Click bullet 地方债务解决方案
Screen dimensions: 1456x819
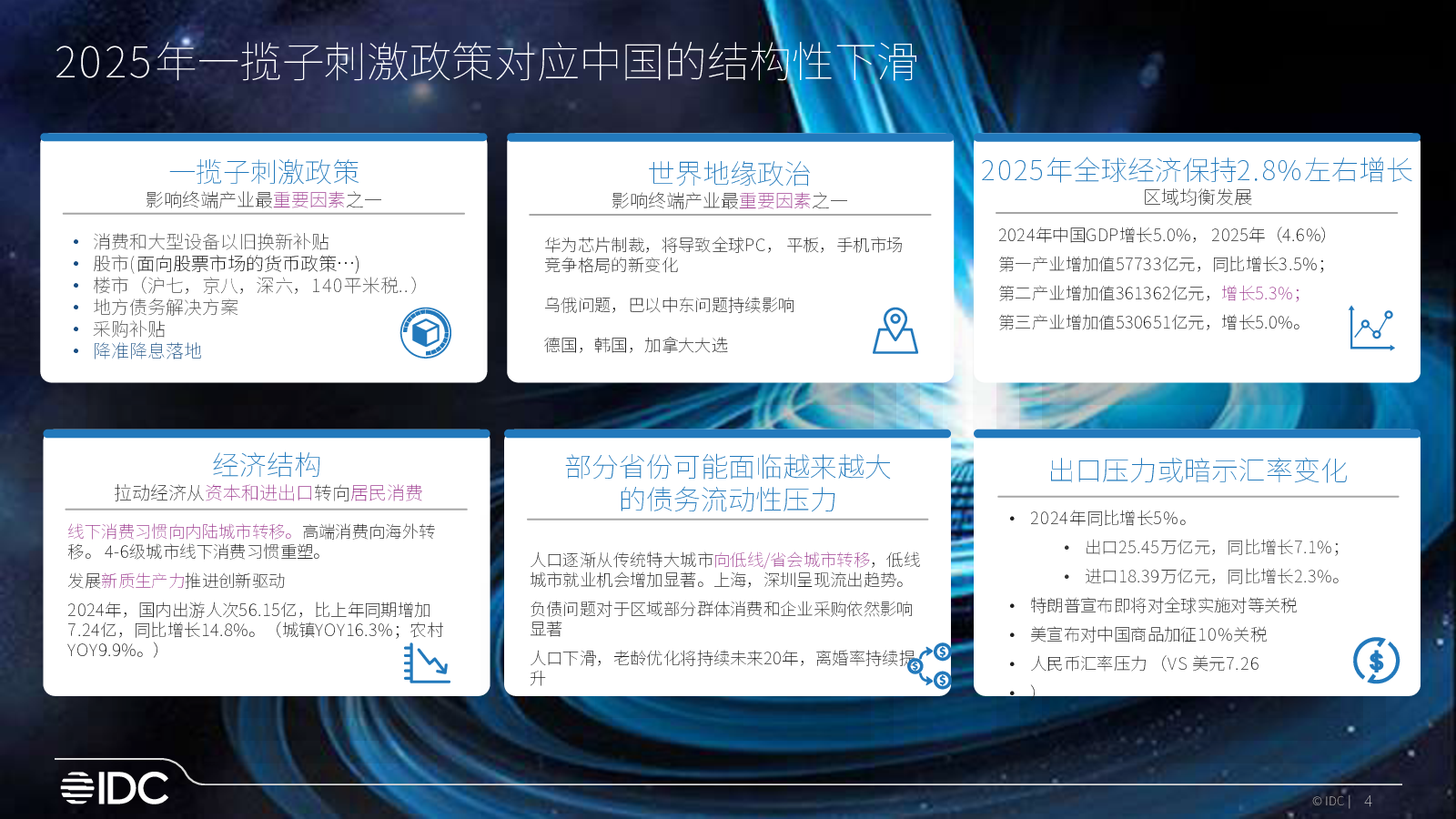pos(166,308)
